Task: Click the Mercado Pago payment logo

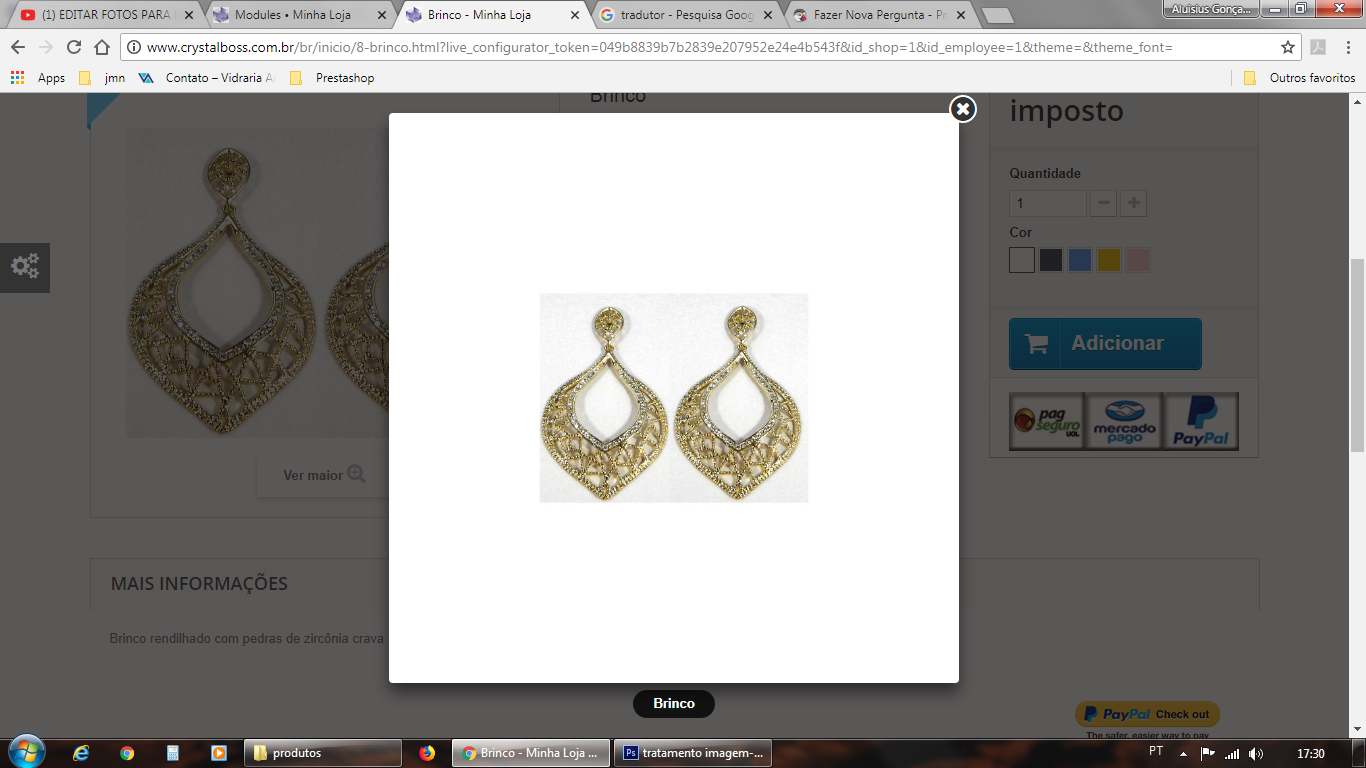Action: click(1124, 421)
